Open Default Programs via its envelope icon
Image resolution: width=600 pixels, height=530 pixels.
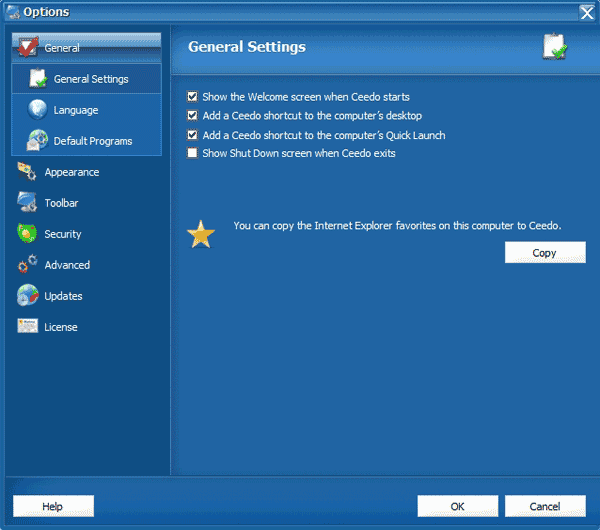tap(37, 140)
